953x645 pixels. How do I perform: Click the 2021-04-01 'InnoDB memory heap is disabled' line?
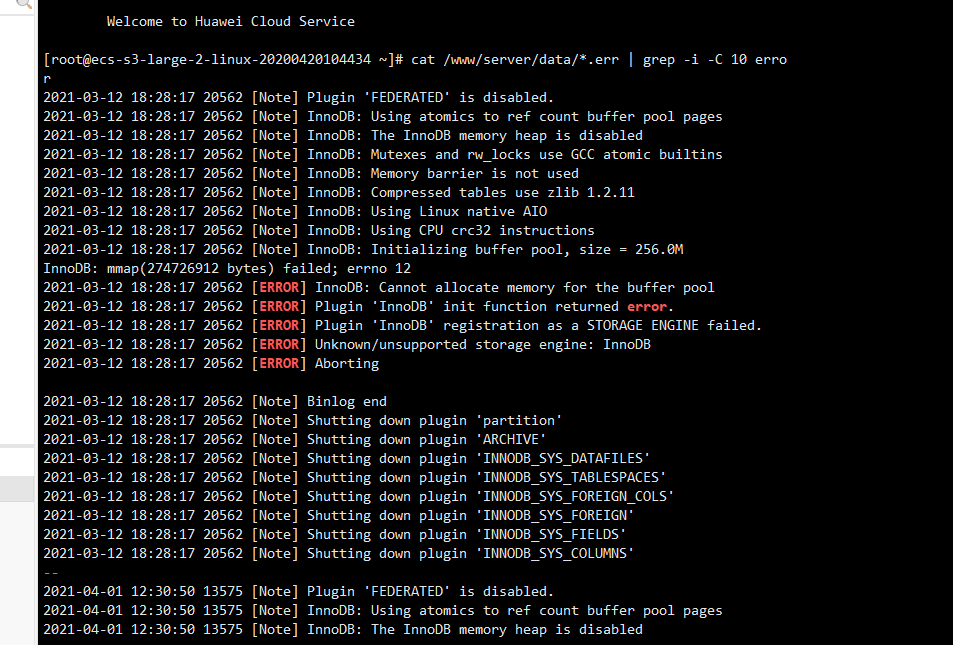click(343, 629)
